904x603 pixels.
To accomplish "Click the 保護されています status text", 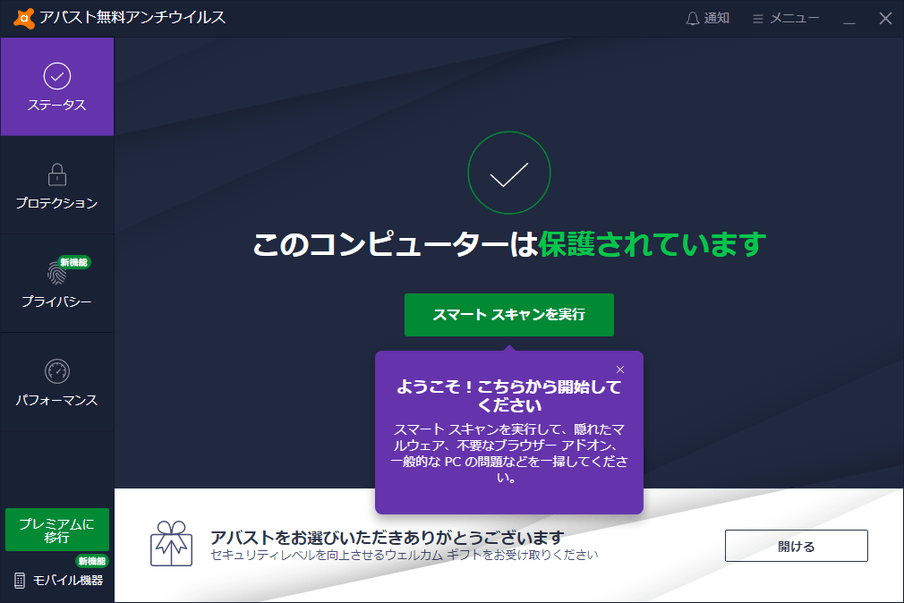I will click(652, 244).
